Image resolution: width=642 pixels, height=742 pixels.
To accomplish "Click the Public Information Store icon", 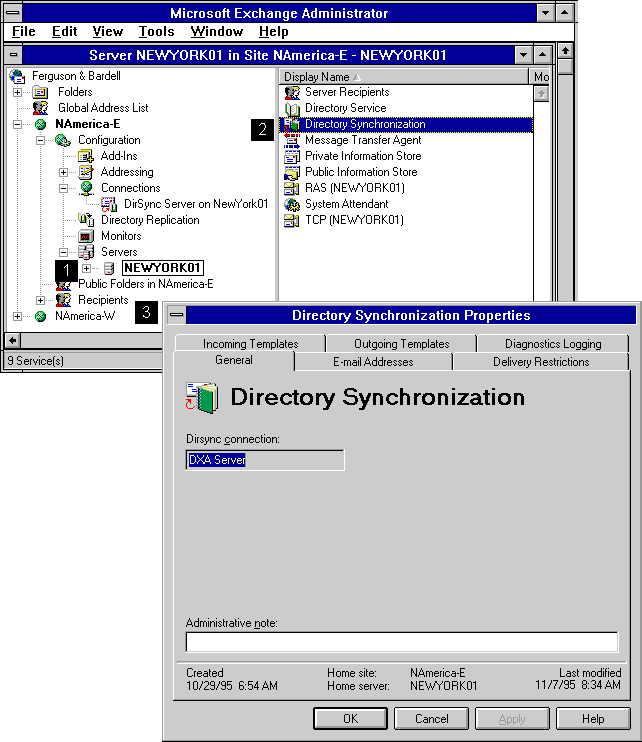I will tap(292, 172).
